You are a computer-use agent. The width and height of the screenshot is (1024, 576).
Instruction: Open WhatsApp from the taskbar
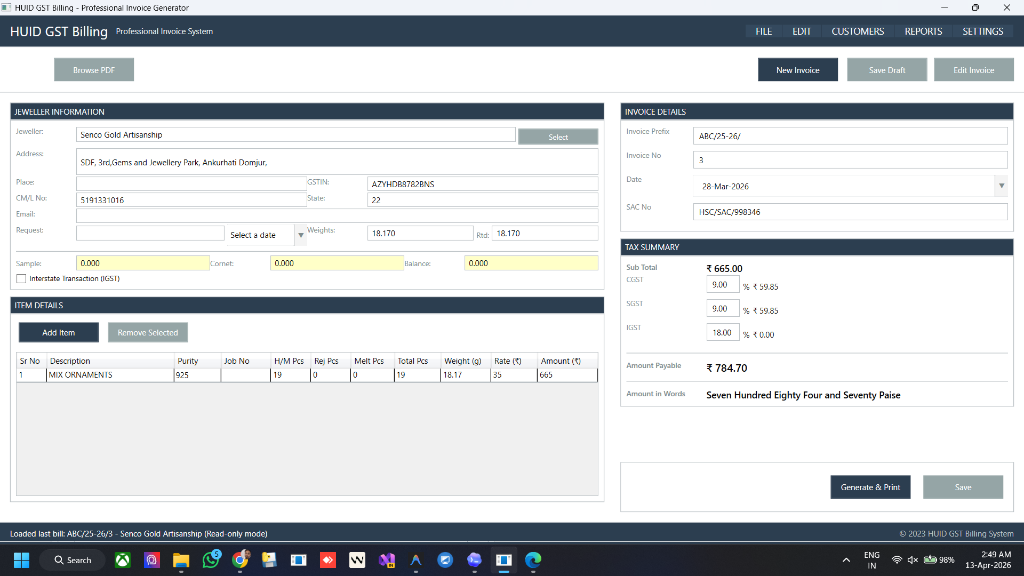click(210, 560)
